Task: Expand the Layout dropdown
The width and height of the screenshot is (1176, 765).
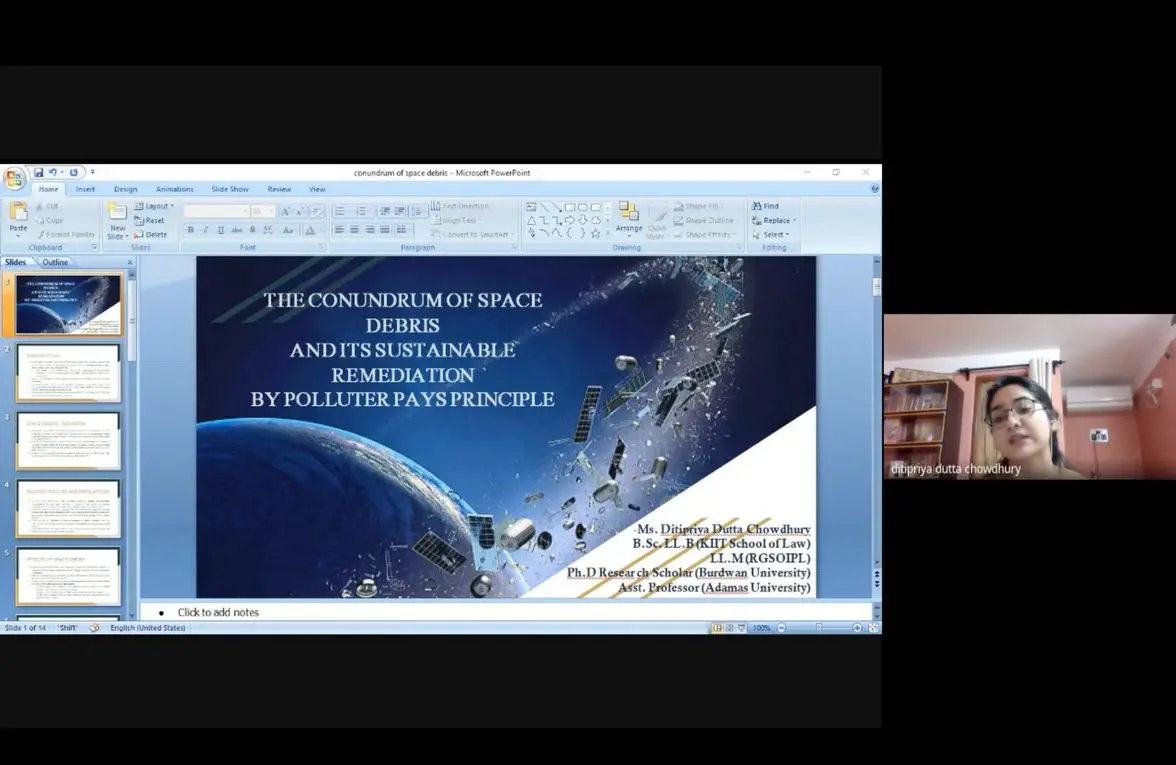Action: click(x=155, y=206)
